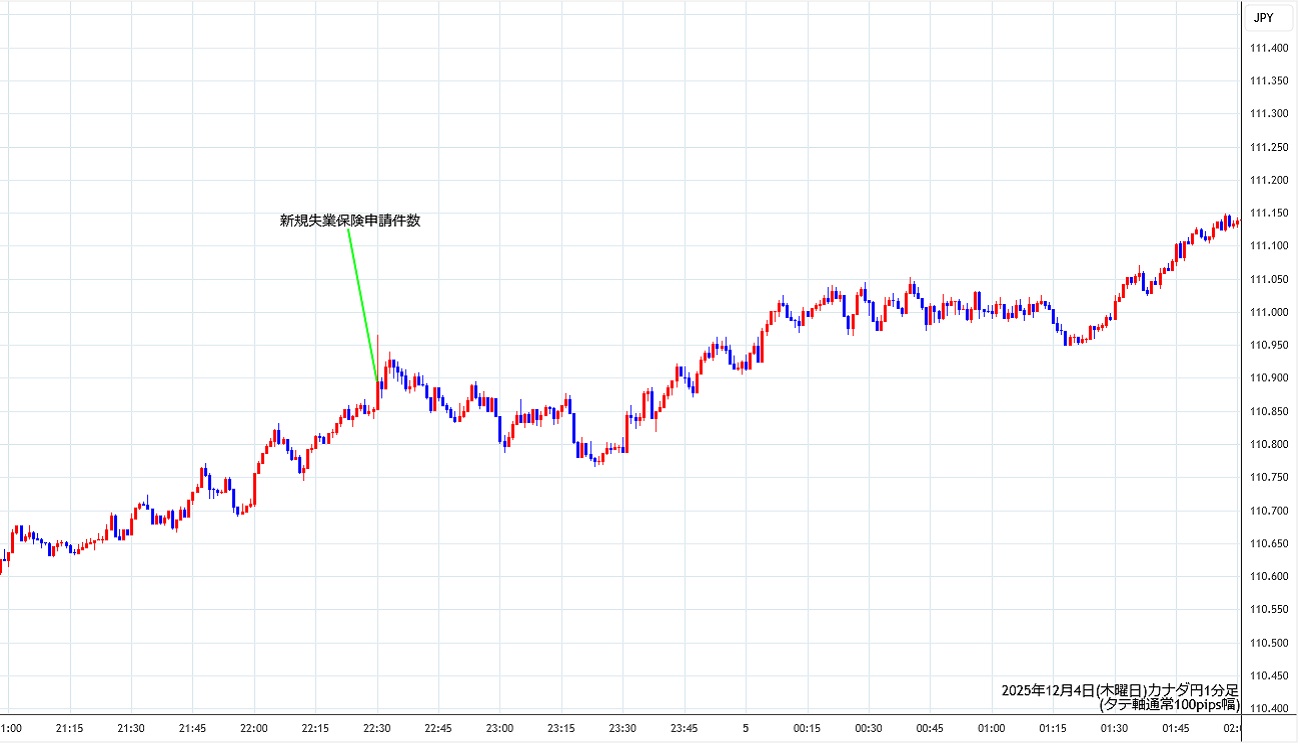Click the 23:00 time axis label

500,728
